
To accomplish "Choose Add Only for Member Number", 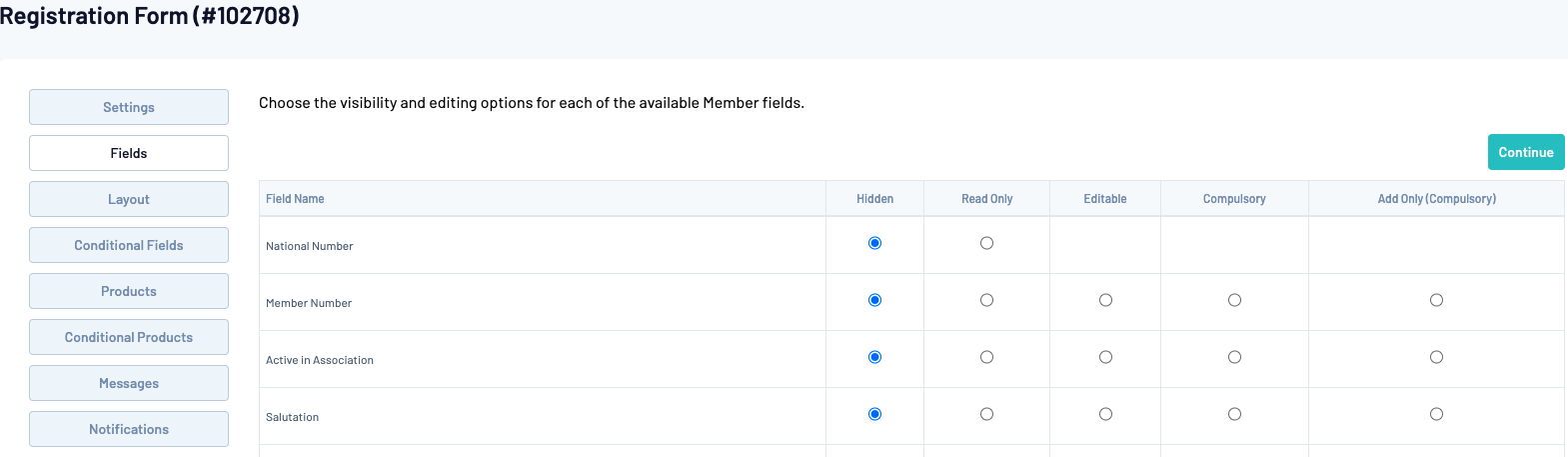I will [x=1436, y=300].
